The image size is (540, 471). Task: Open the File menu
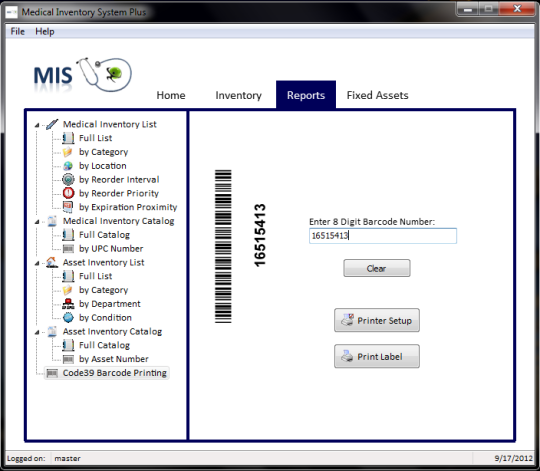18,32
